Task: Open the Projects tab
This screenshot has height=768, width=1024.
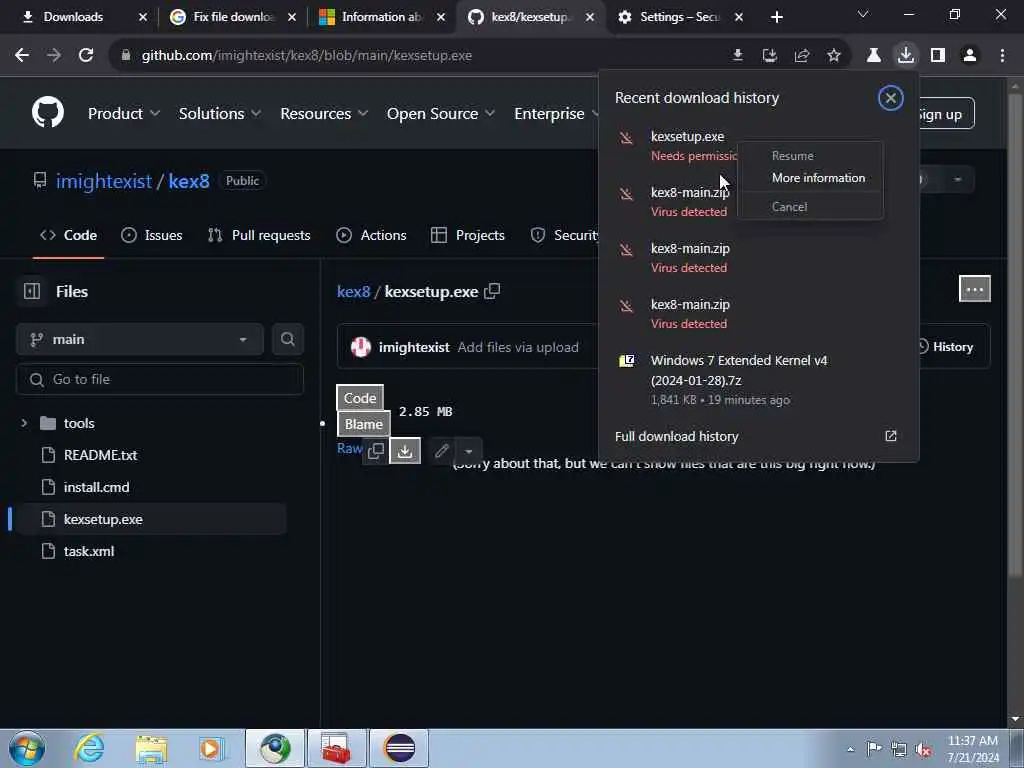Action: (x=468, y=235)
